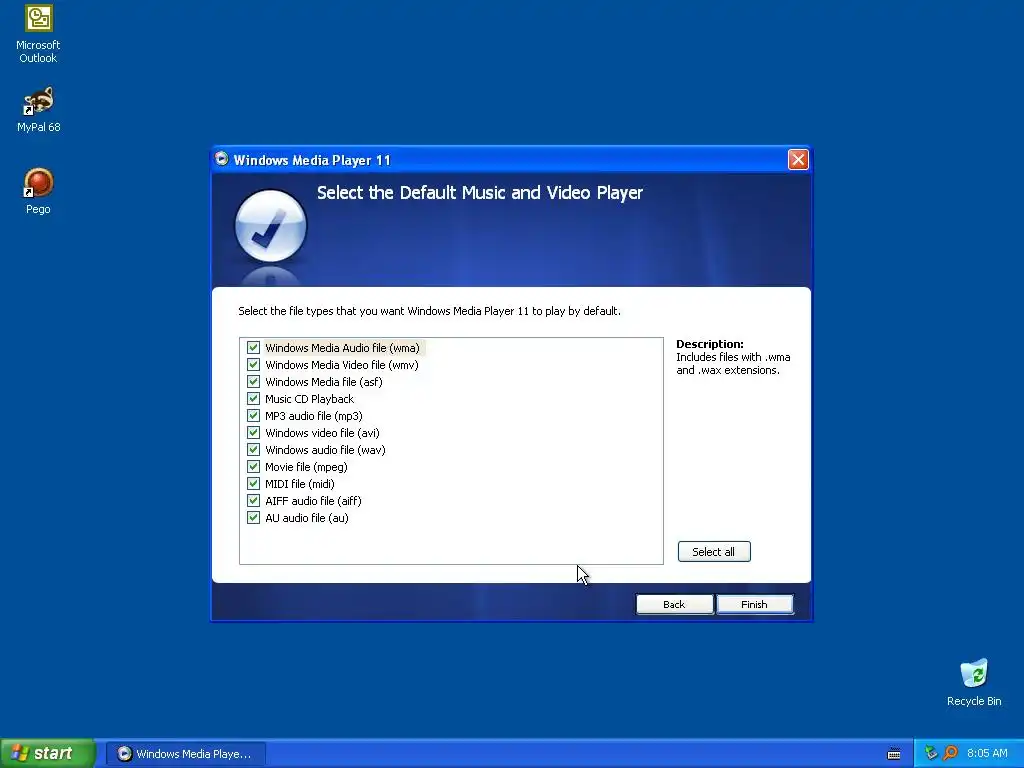Click Finish to complete setup
Image resolution: width=1024 pixels, height=768 pixels.
[x=754, y=604]
